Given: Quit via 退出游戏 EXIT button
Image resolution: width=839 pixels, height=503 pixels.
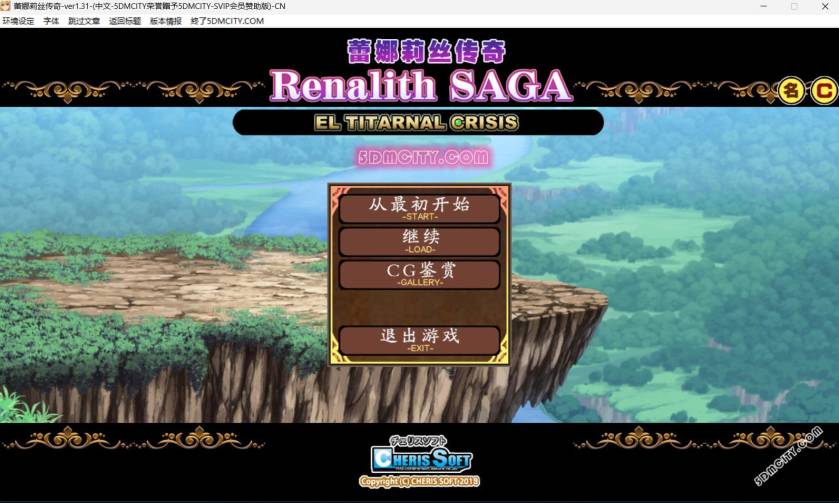Looking at the screenshot, I should pyautogui.click(x=420, y=340).
